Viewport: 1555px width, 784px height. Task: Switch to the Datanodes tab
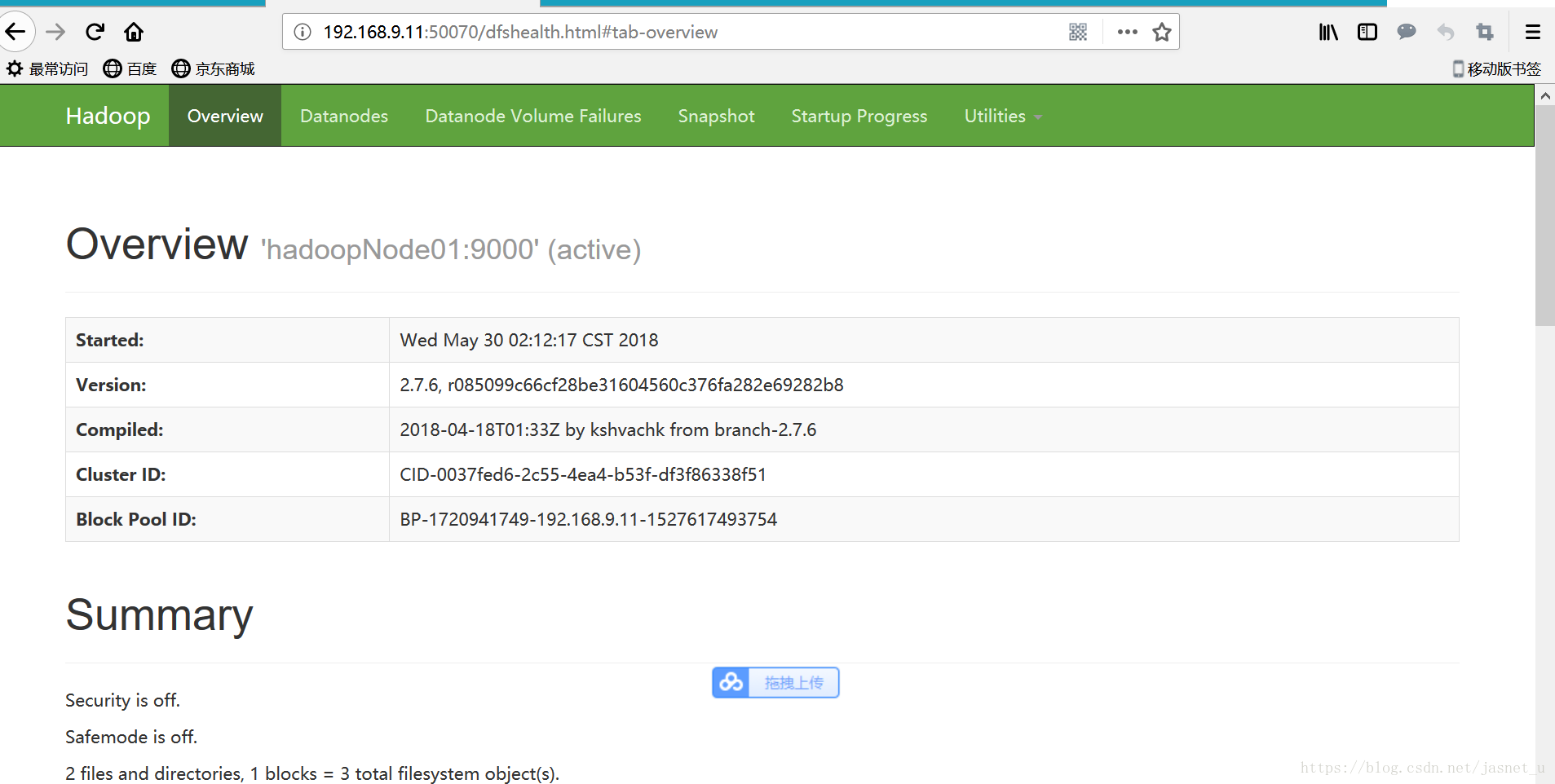(x=344, y=117)
